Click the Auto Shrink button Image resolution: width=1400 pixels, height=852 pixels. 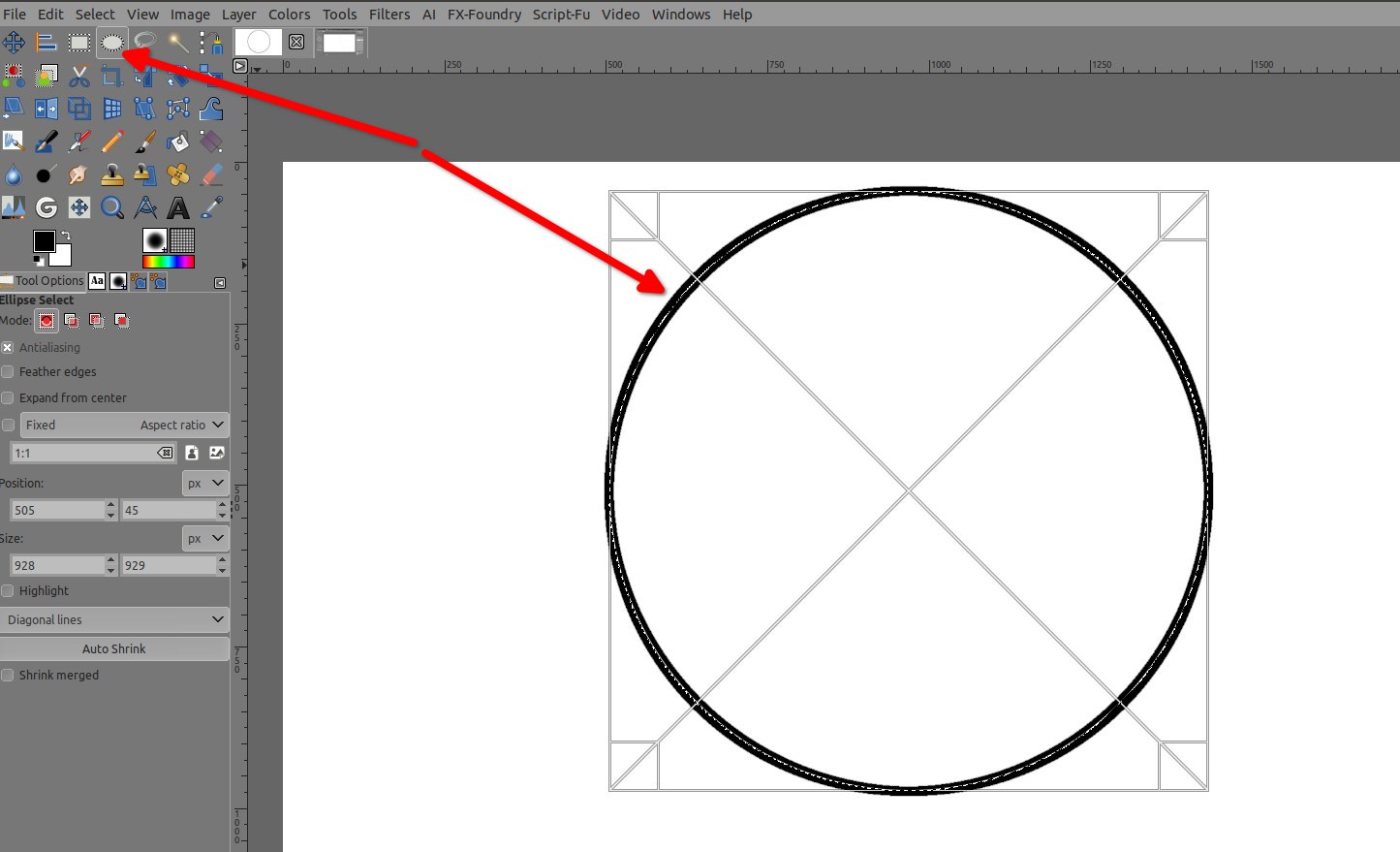click(114, 648)
